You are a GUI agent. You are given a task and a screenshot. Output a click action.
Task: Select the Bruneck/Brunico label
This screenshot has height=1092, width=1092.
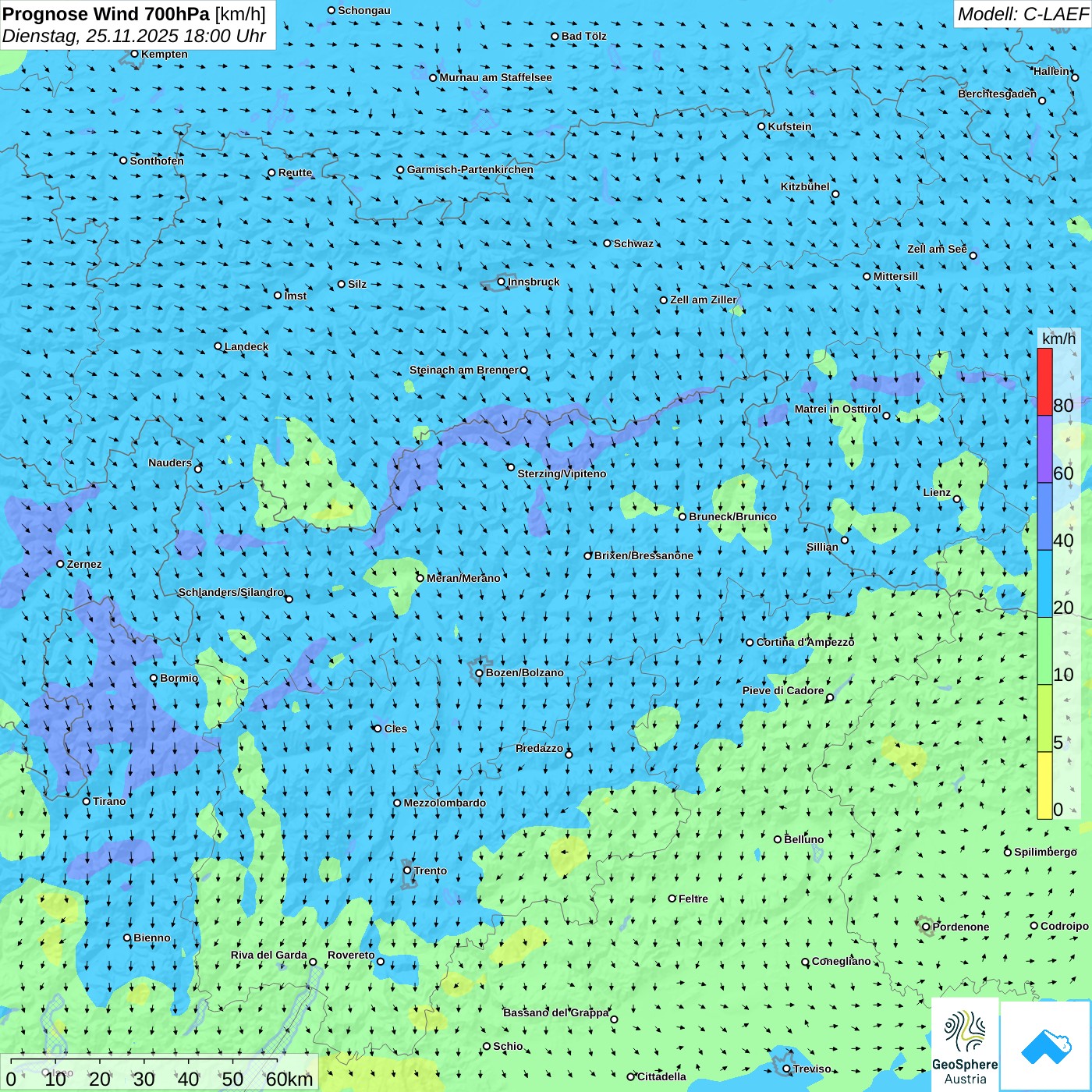pos(732,516)
